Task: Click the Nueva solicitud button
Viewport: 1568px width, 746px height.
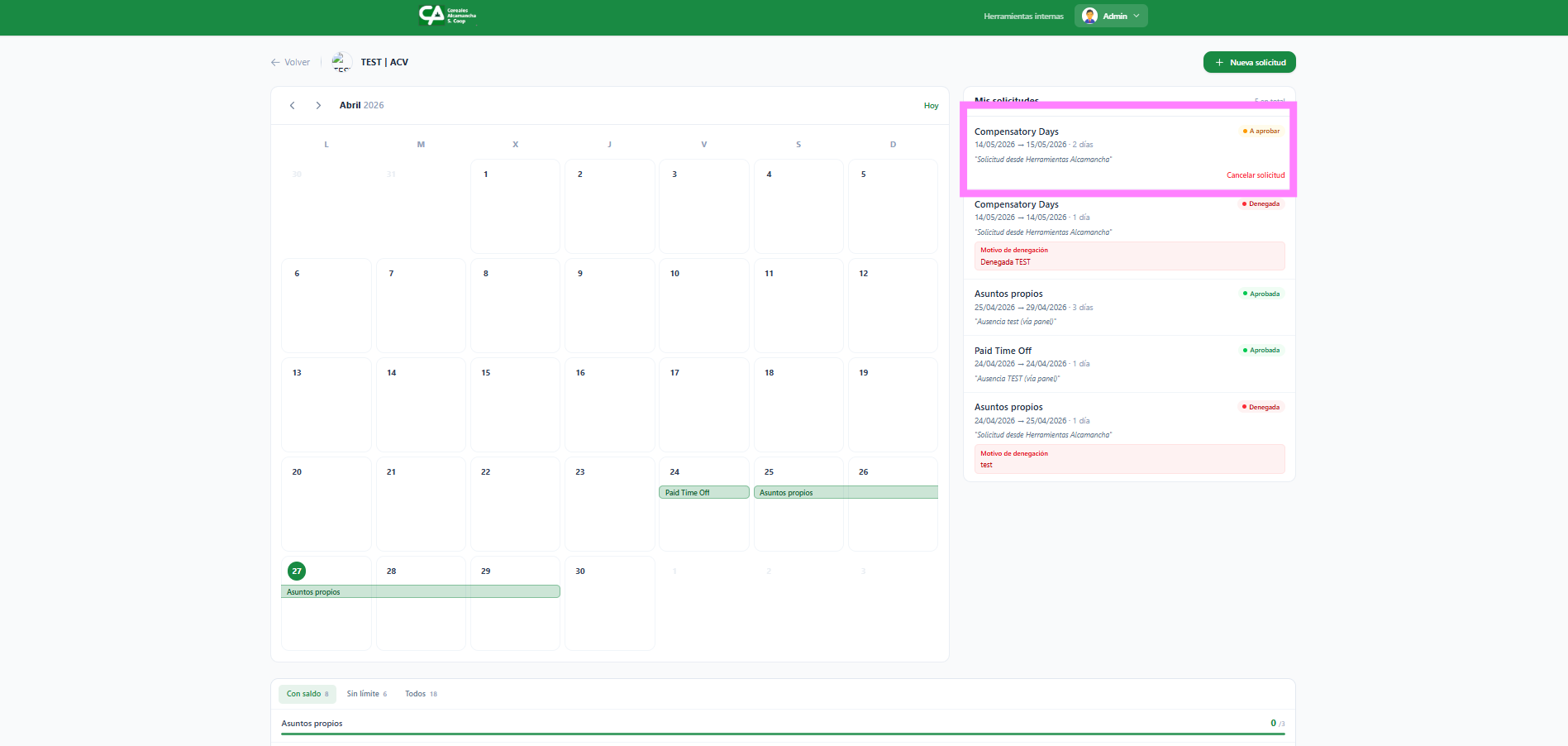Action: pos(1249,62)
